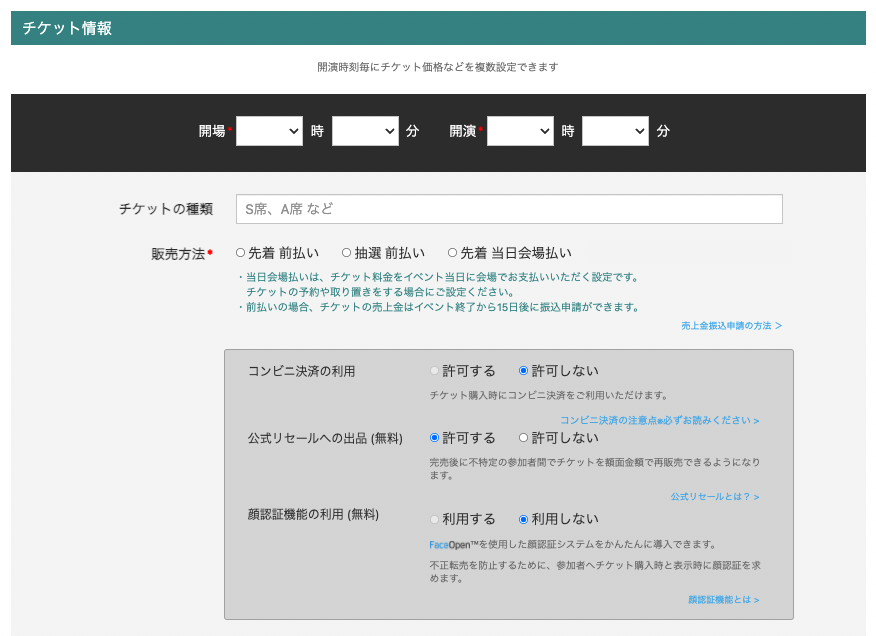
Task: Select 利用する for 顔認証機能
Action: tap(434, 519)
